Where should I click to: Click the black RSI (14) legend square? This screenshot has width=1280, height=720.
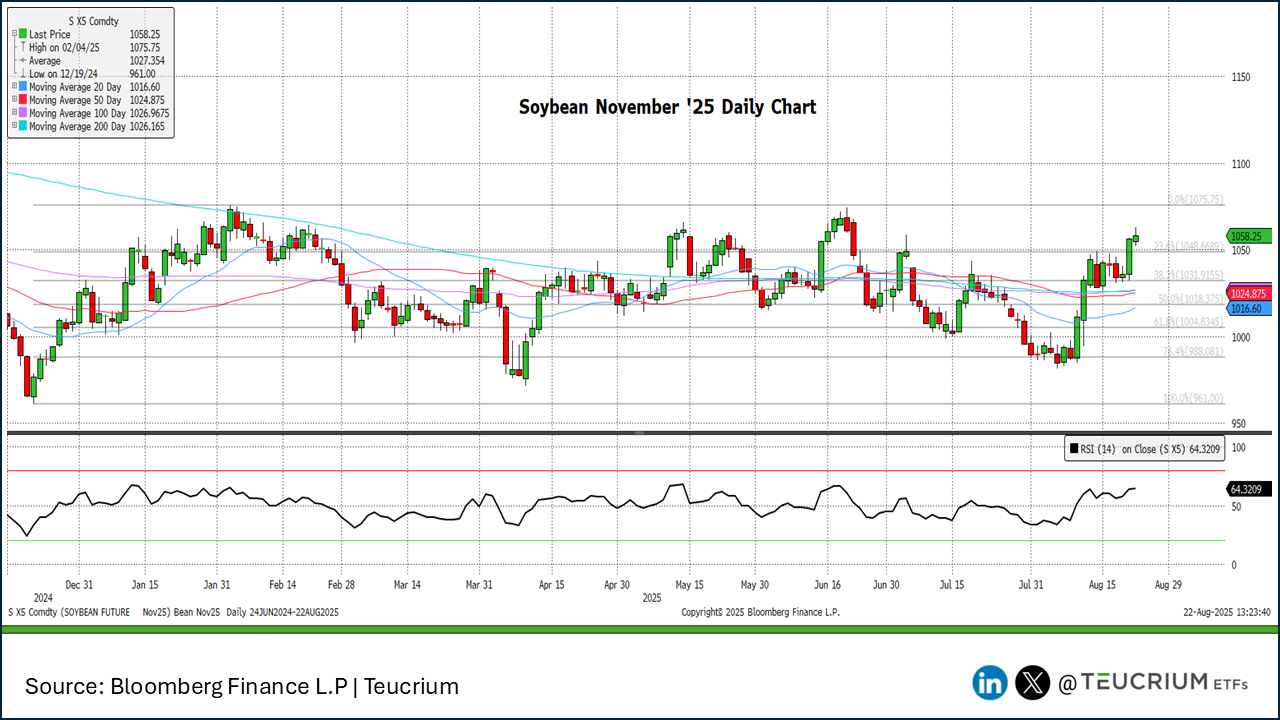pos(1073,449)
